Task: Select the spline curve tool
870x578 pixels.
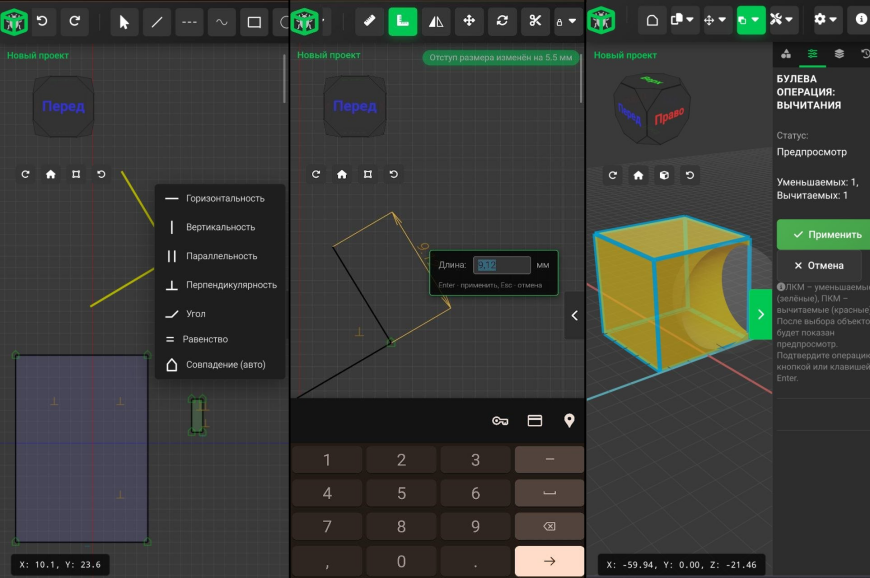Action: coord(221,22)
